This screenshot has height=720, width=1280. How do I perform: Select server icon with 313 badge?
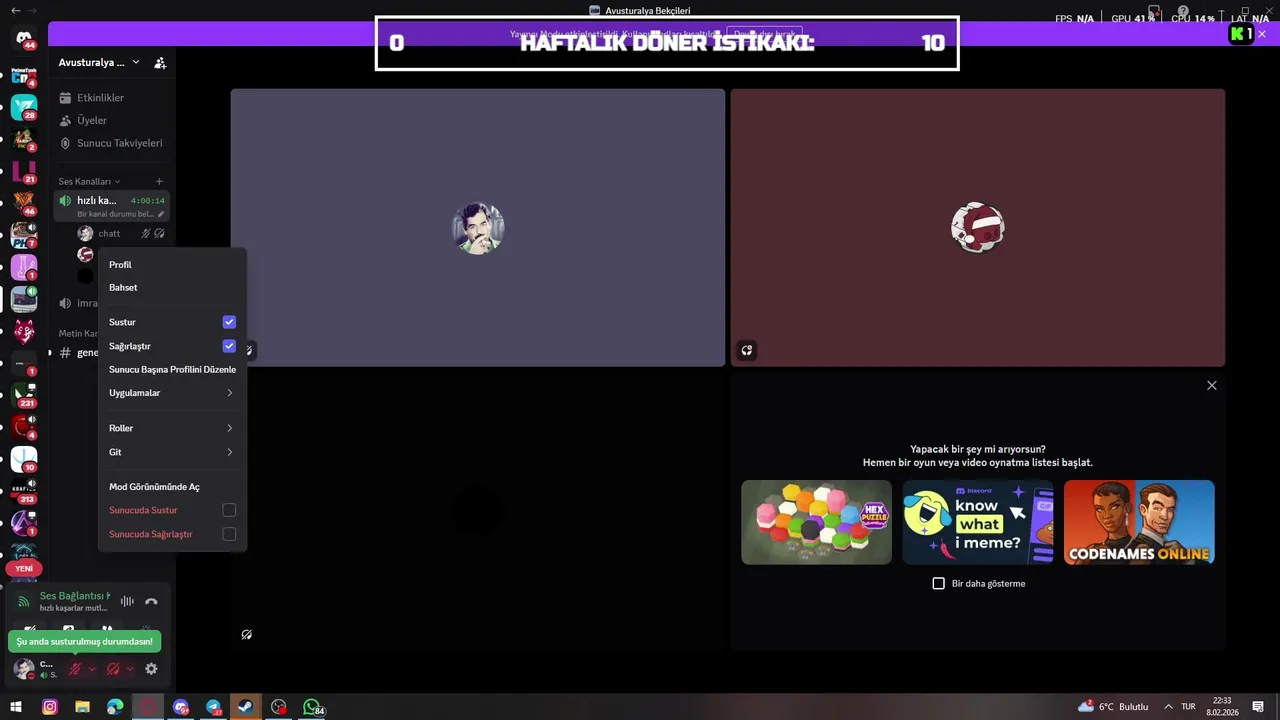click(24, 491)
